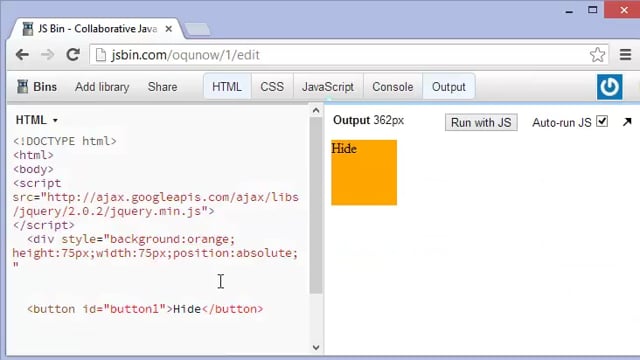Viewport: 640px width, 360px height.
Task: Open Chrome hamburger menu
Action: point(625,55)
